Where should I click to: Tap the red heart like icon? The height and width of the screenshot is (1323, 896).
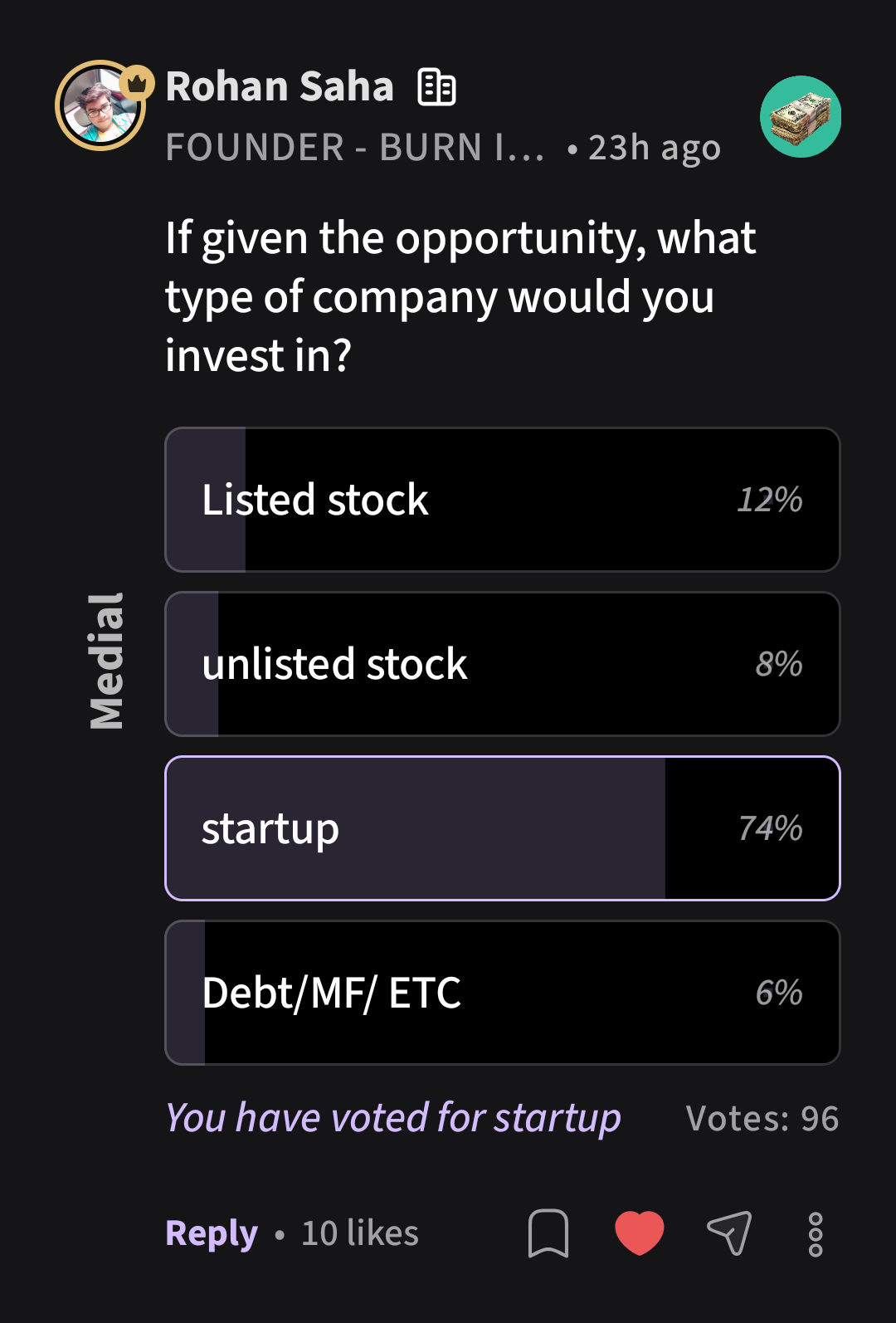639,1233
